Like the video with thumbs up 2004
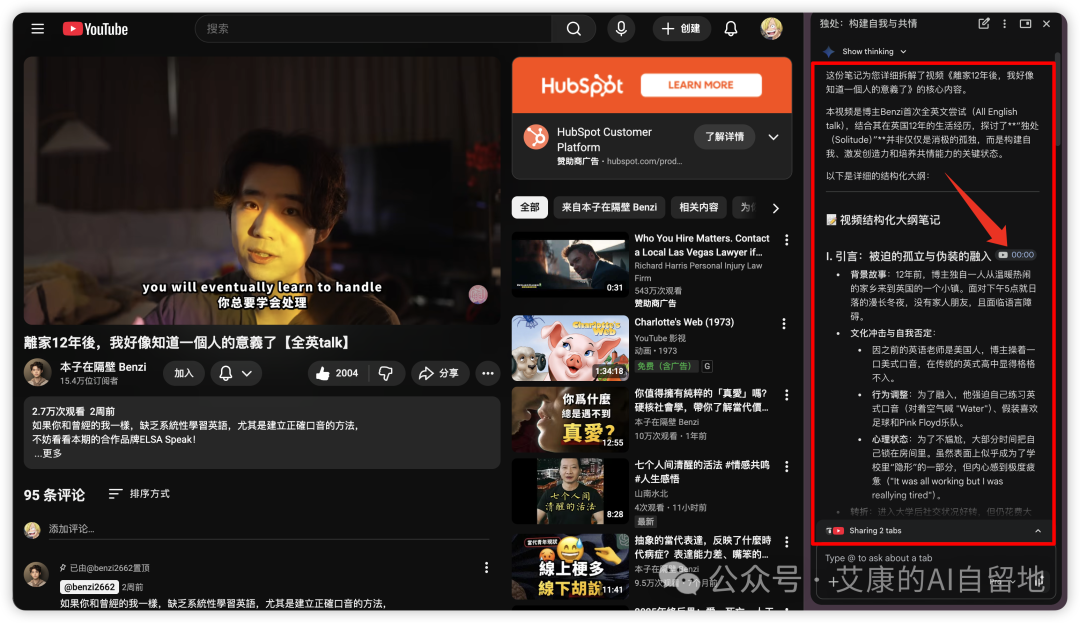 click(x=337, y=373)
